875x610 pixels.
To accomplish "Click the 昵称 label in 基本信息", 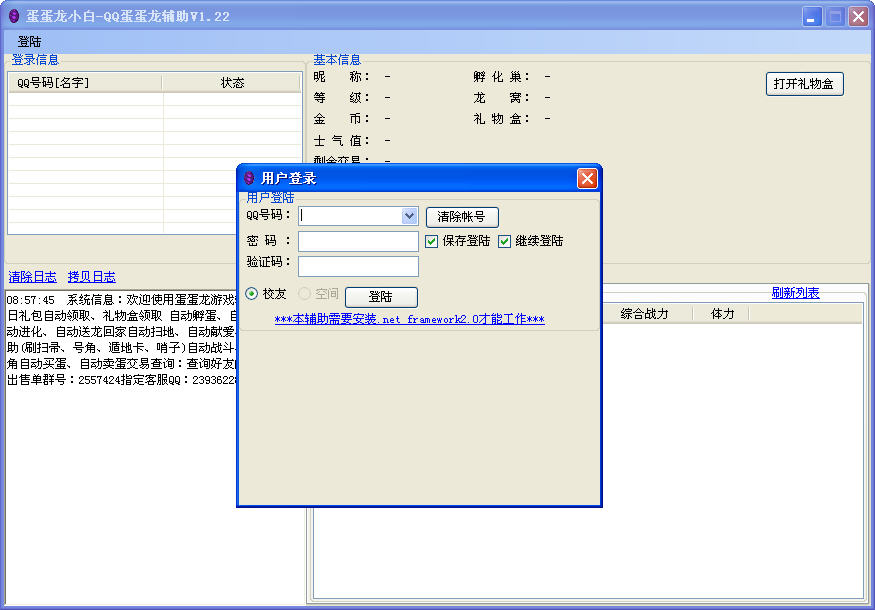I will pos(341,76).
